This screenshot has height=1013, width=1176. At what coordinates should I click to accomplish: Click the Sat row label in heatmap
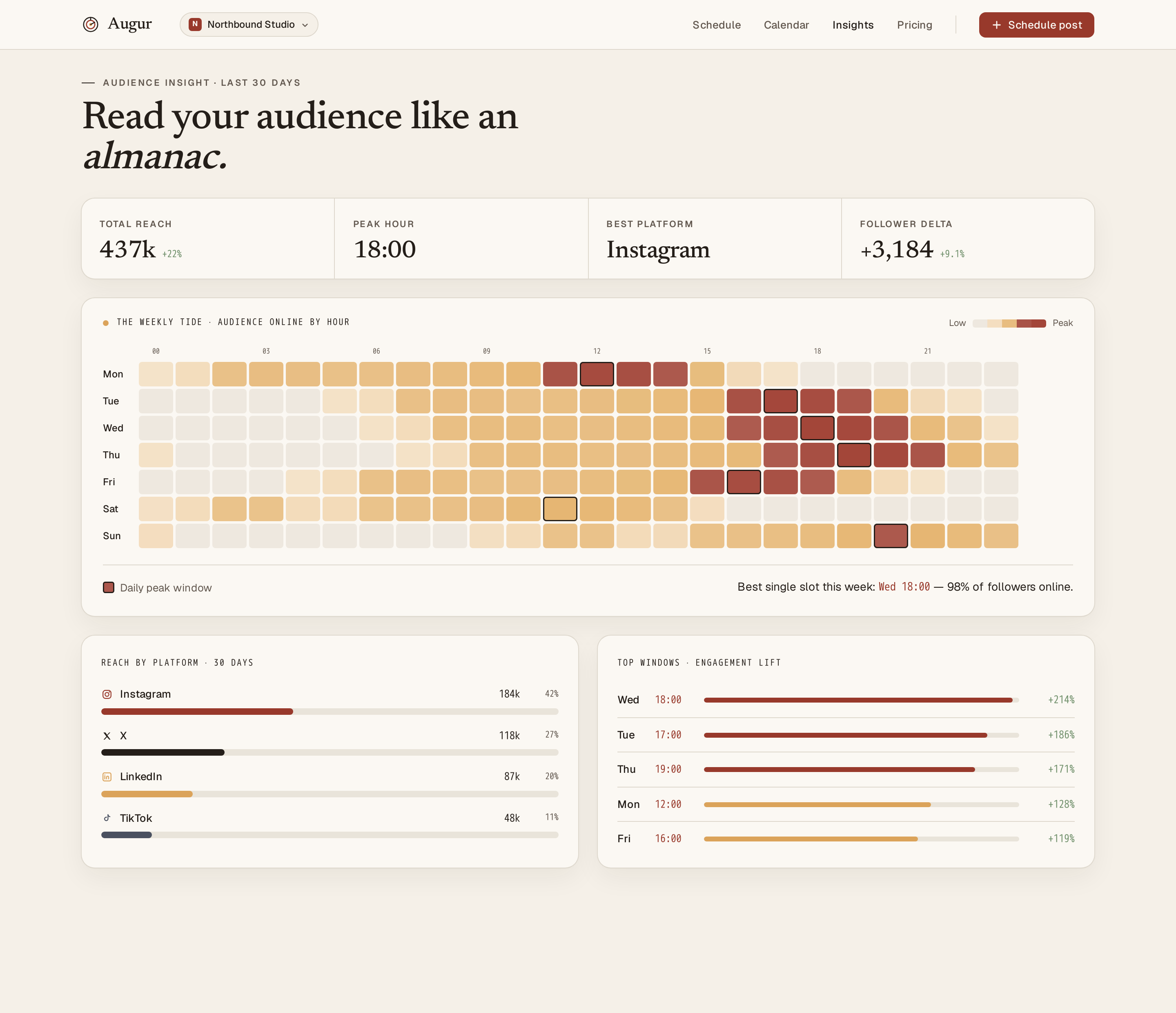[x=111, y=509]
